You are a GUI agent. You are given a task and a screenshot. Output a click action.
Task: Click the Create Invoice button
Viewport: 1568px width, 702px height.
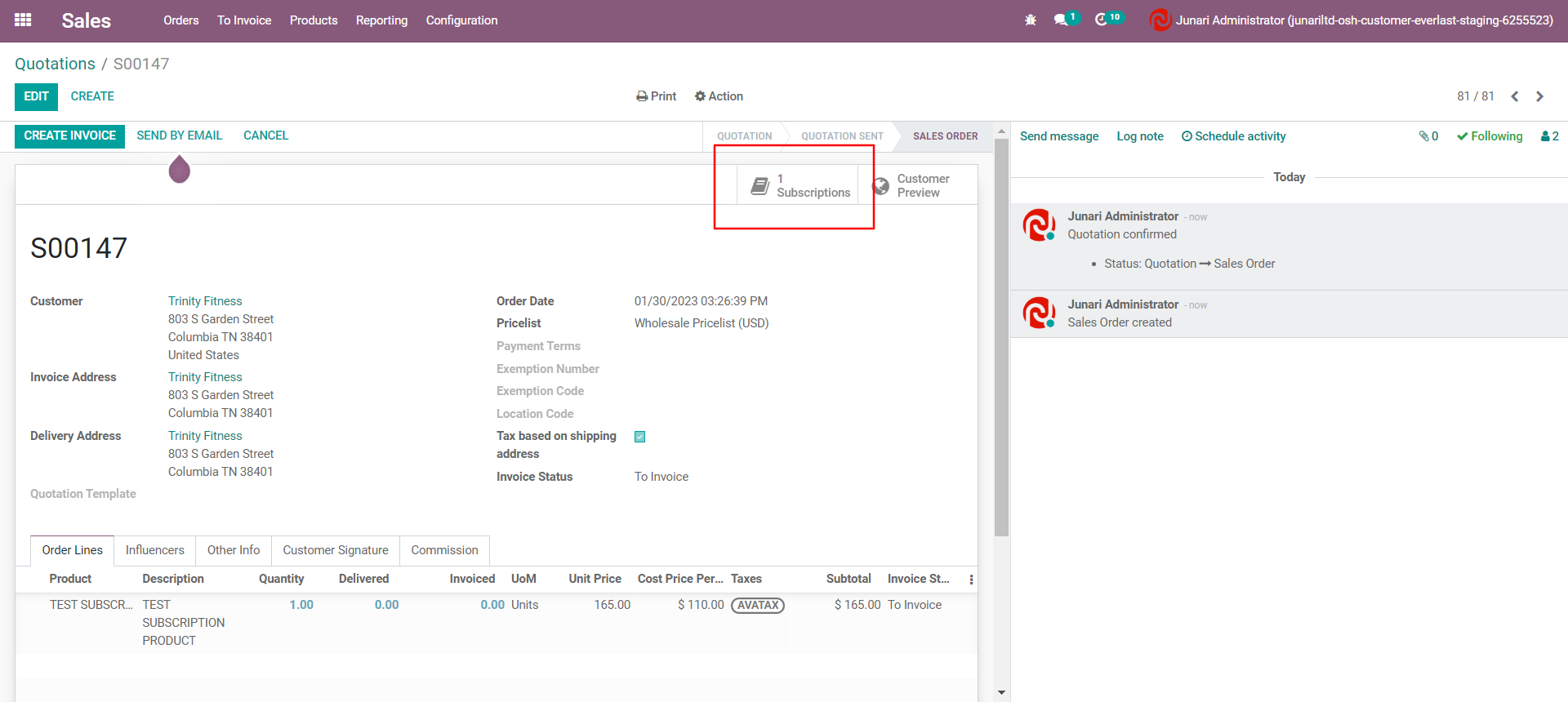69,136
